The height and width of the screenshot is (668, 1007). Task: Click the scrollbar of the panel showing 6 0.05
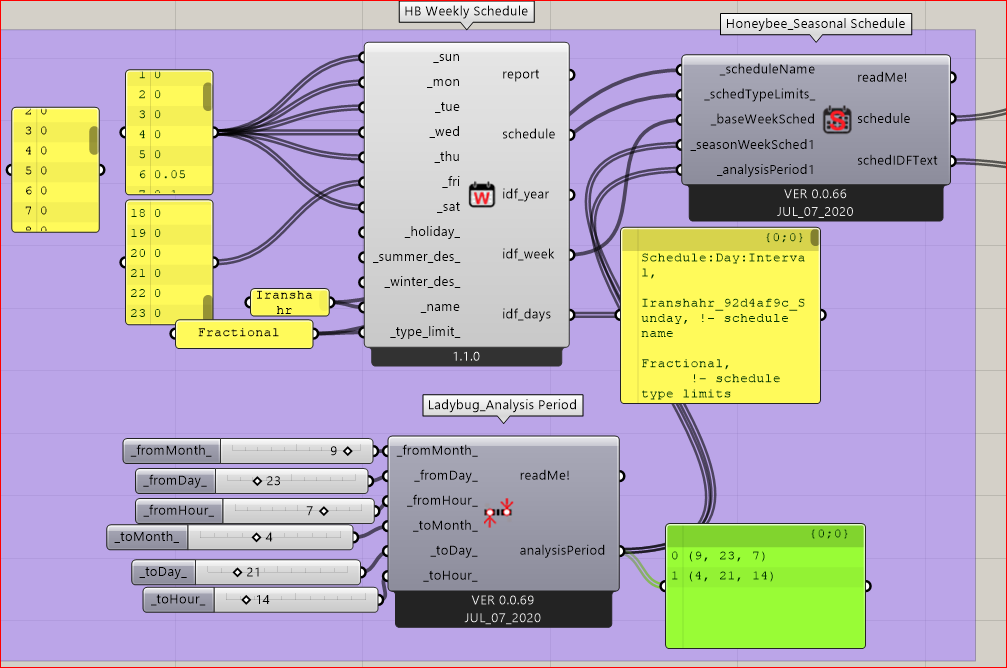click(x=207, y=96)
